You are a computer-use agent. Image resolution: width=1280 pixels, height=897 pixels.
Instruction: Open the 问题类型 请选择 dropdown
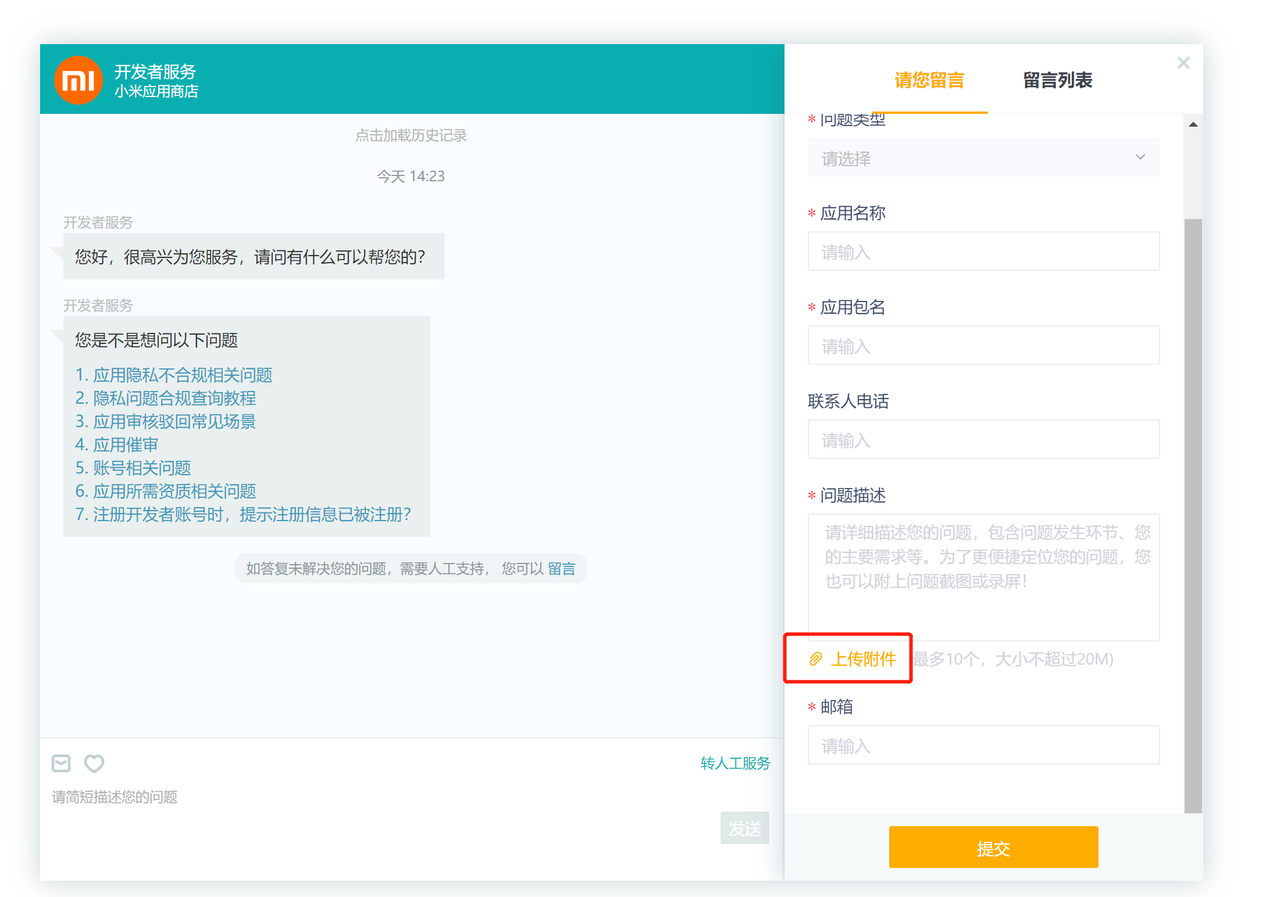click(984, 158)
